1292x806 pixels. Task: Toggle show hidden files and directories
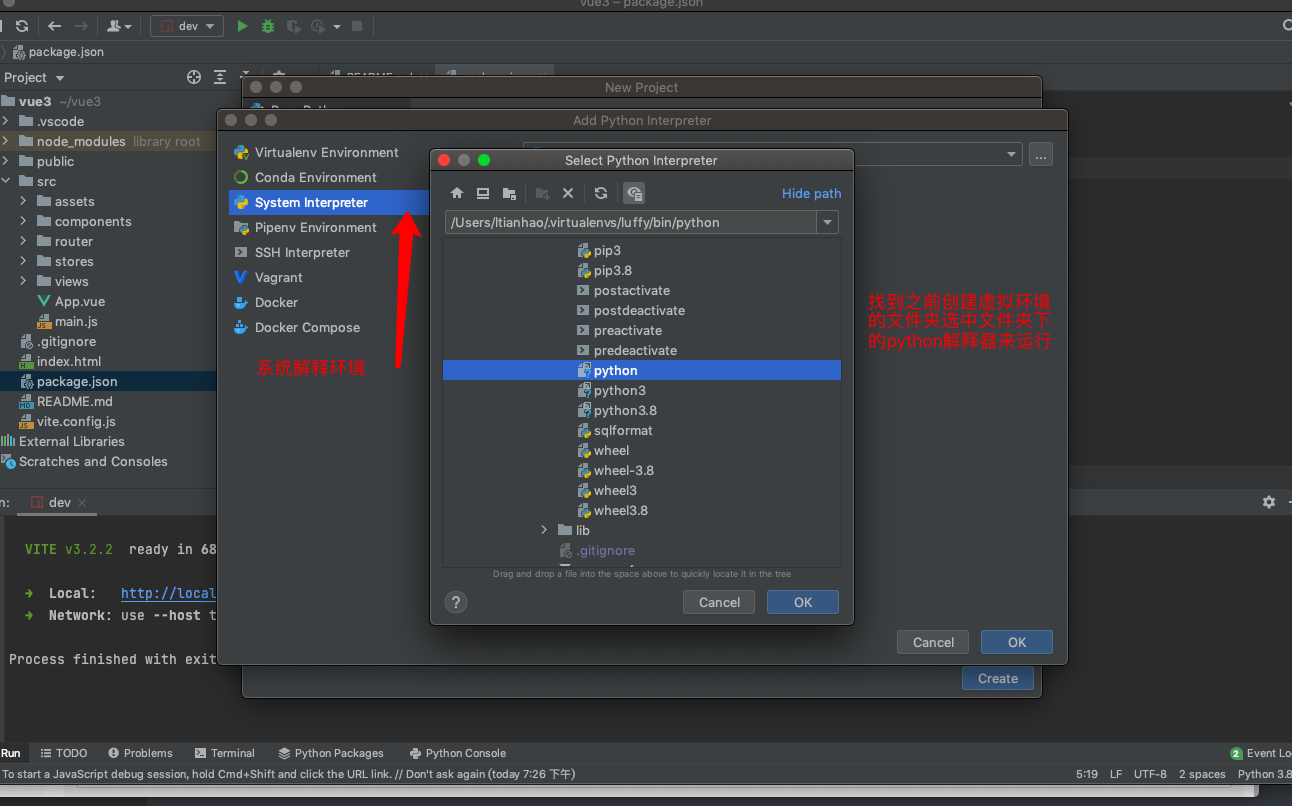(x=634, y=193)
